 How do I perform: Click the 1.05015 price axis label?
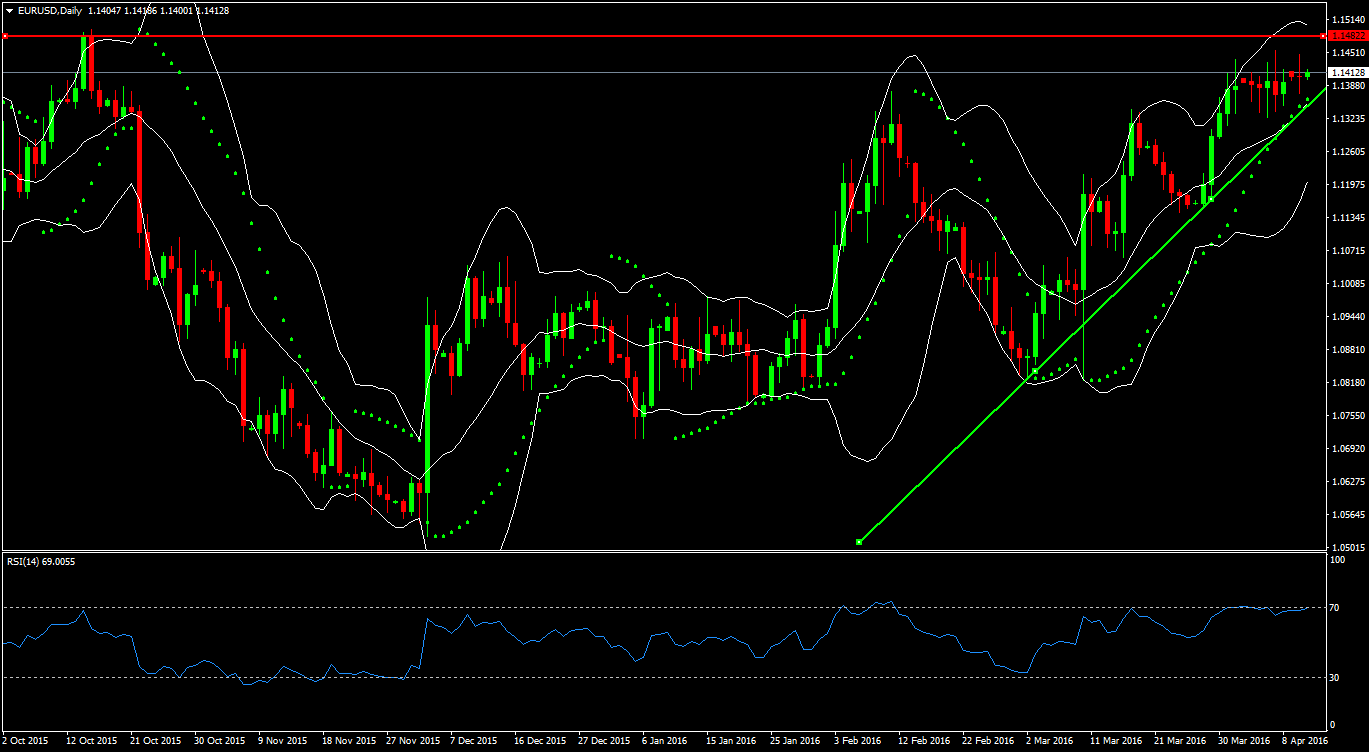point(1348,548)
